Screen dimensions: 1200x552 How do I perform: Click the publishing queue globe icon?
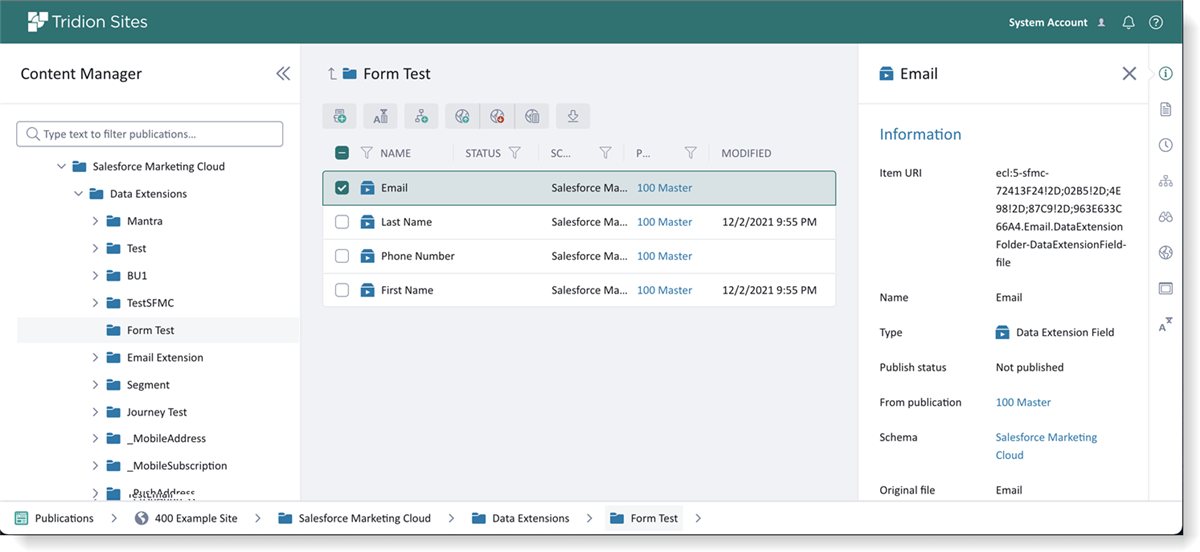532,116
